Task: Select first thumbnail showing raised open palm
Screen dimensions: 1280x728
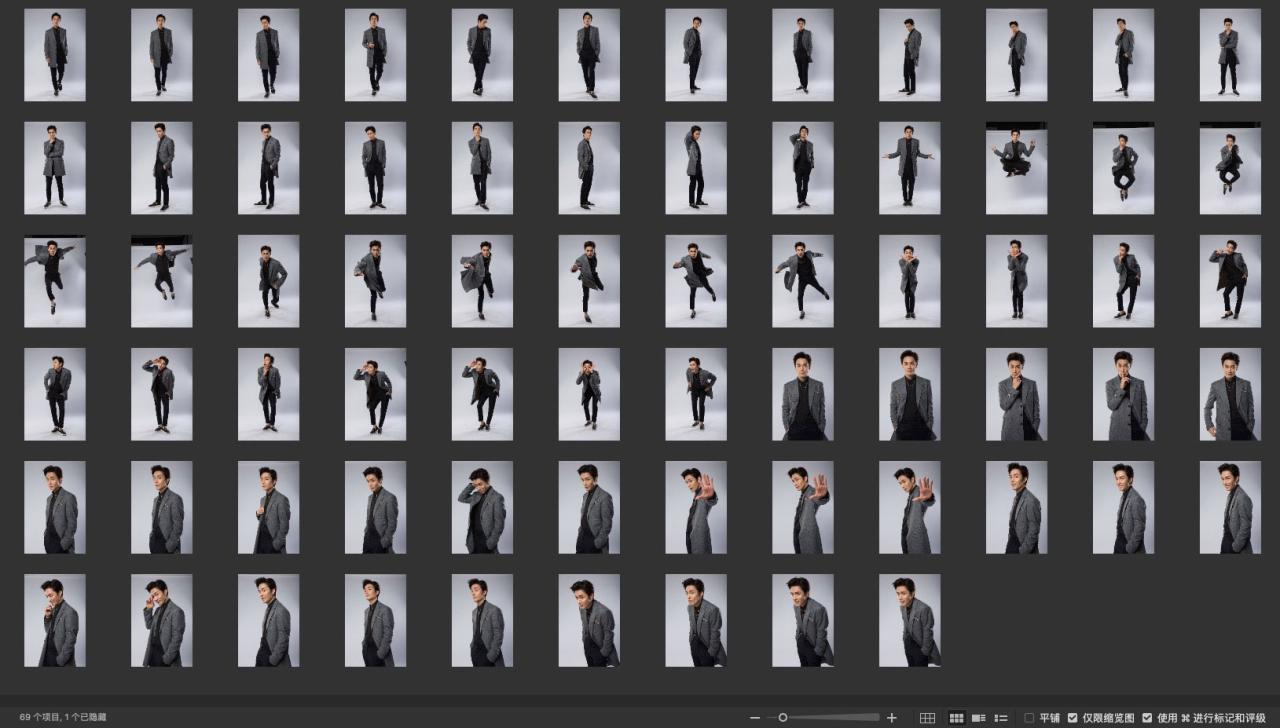Action: [x=696, y=507]
